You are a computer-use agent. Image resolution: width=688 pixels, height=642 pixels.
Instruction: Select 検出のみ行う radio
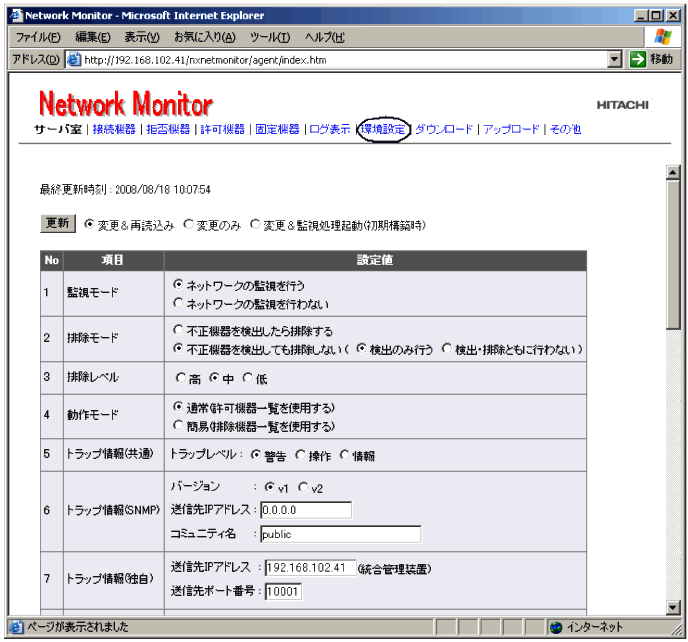tap(361, 348)
